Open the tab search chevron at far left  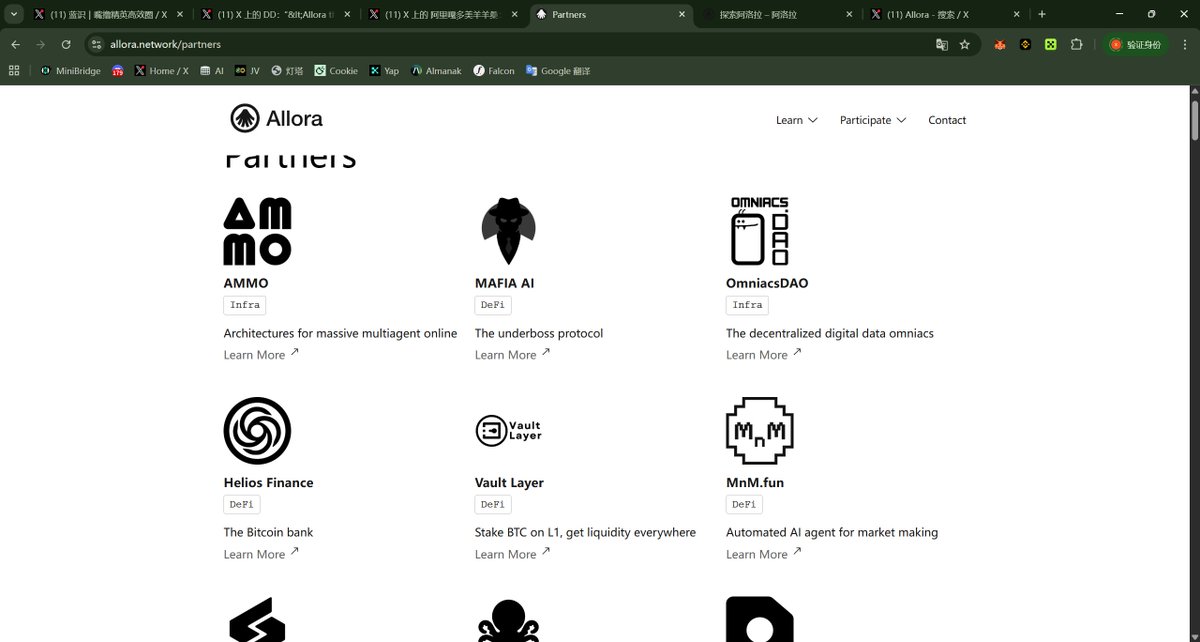(14, 14)
